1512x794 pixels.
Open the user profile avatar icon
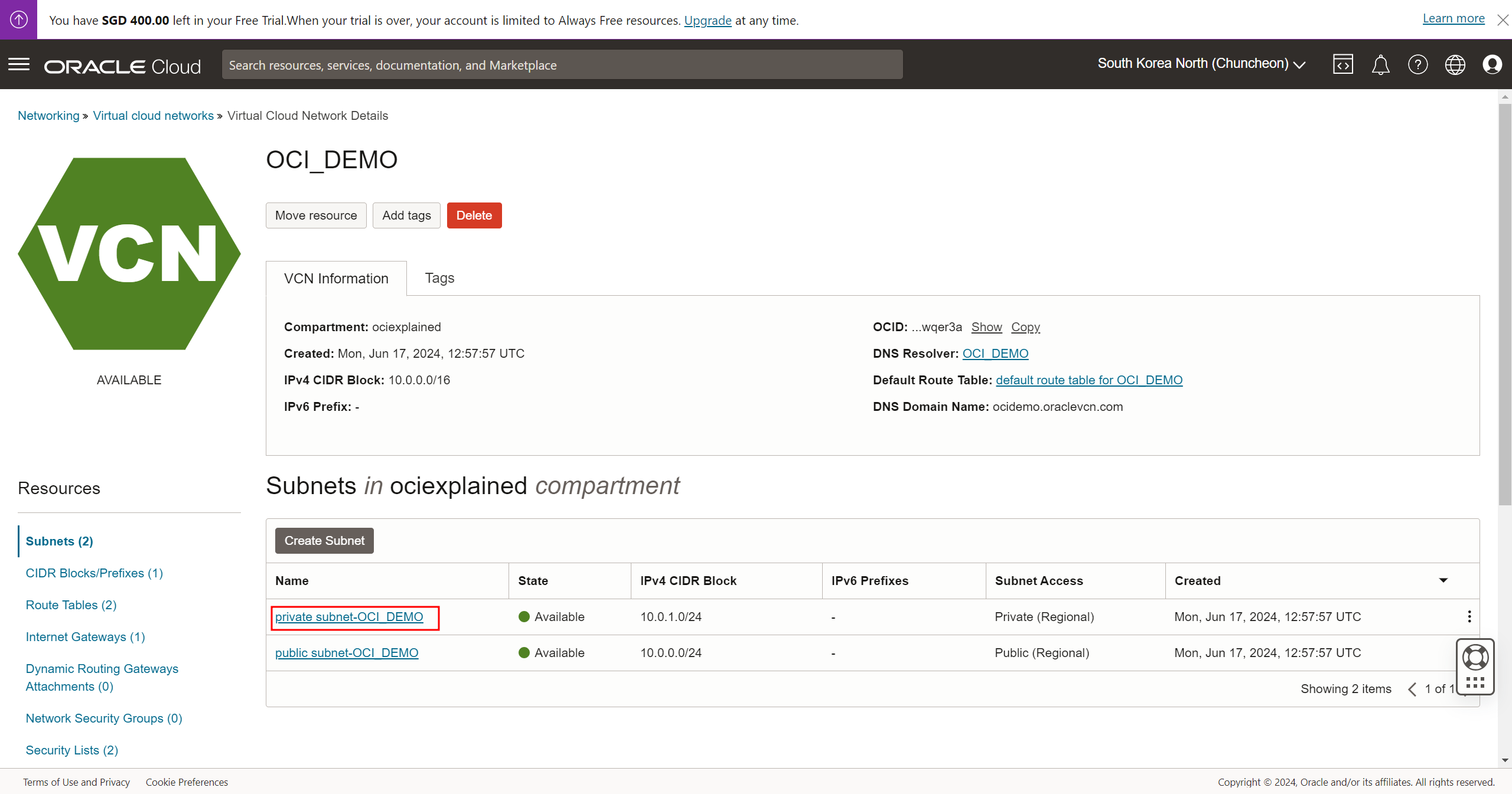point(1492,64)
